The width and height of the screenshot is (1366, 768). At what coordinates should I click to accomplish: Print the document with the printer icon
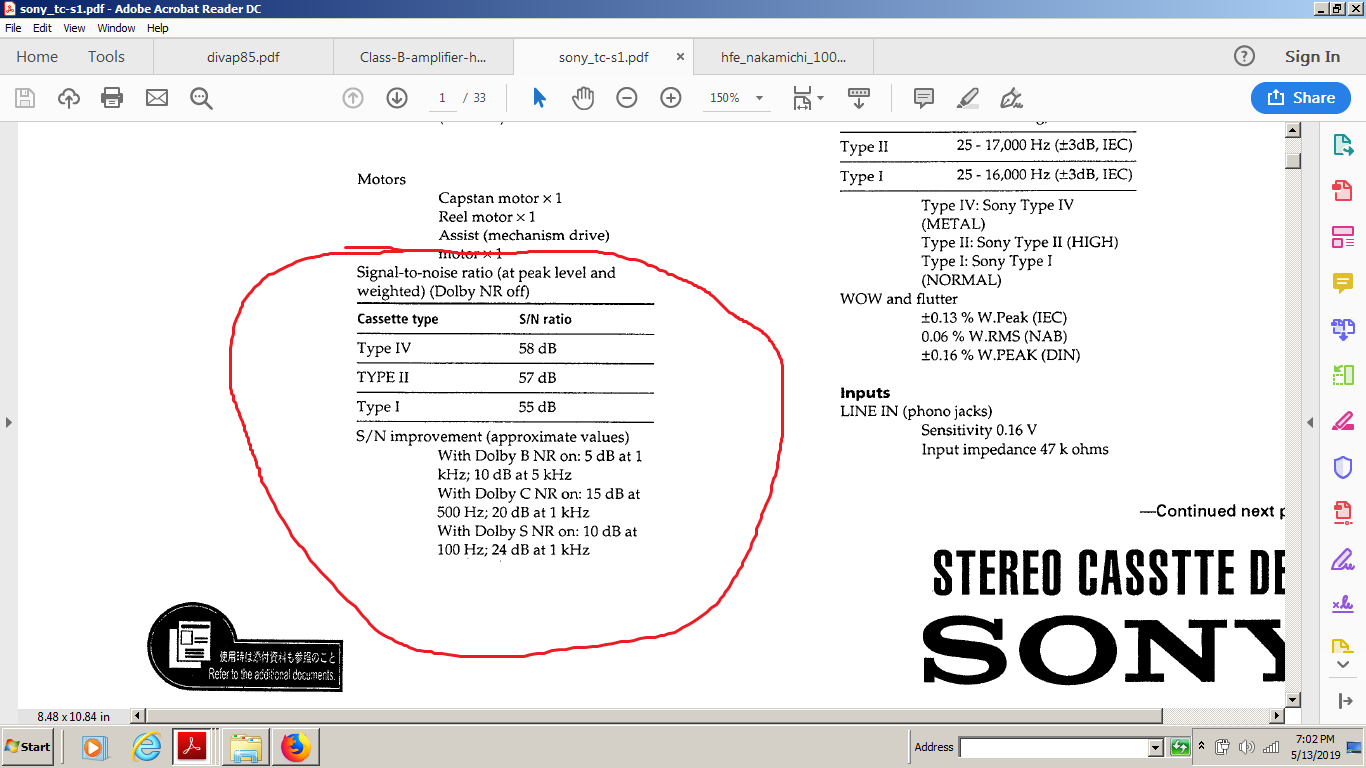click(x=112, y=98)
